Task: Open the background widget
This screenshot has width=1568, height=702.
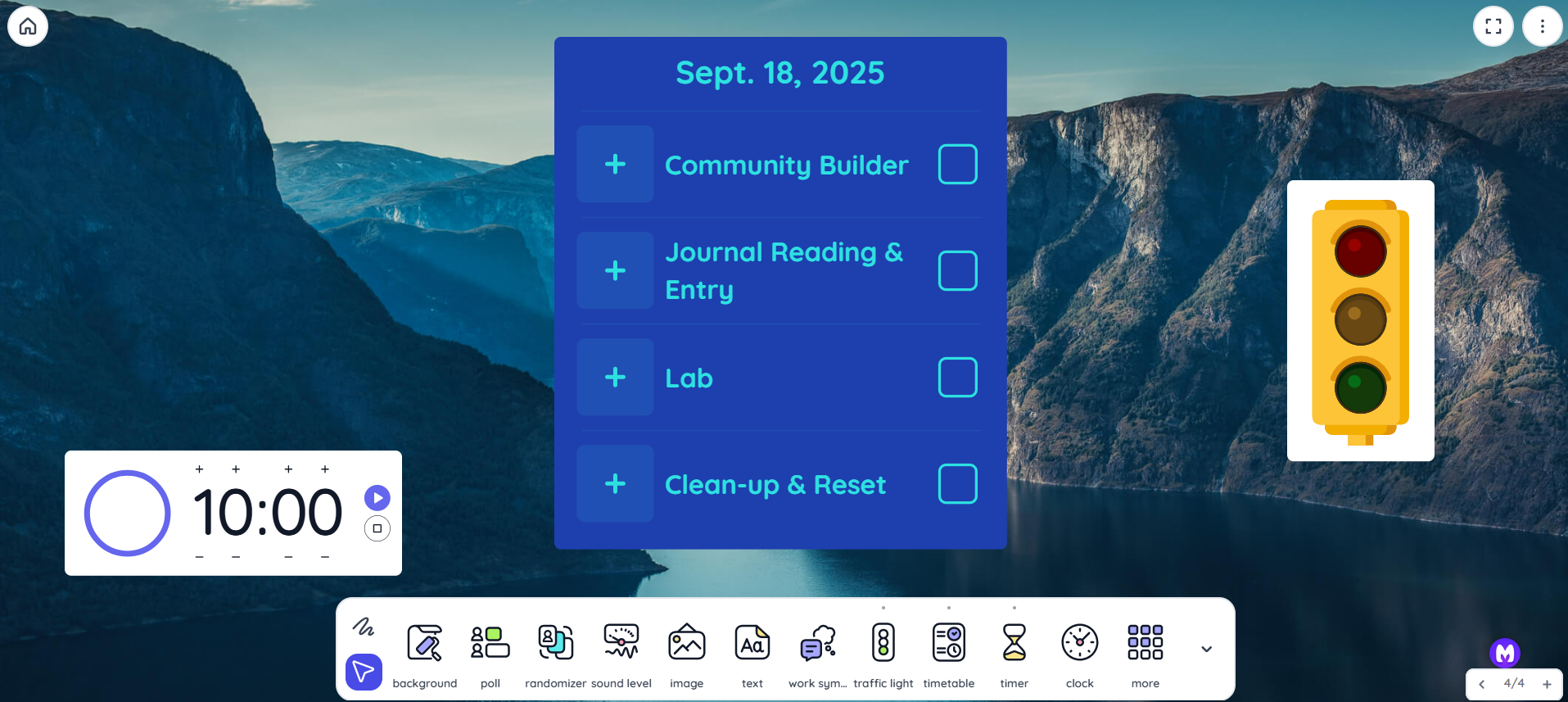Action: coord(425,656)
